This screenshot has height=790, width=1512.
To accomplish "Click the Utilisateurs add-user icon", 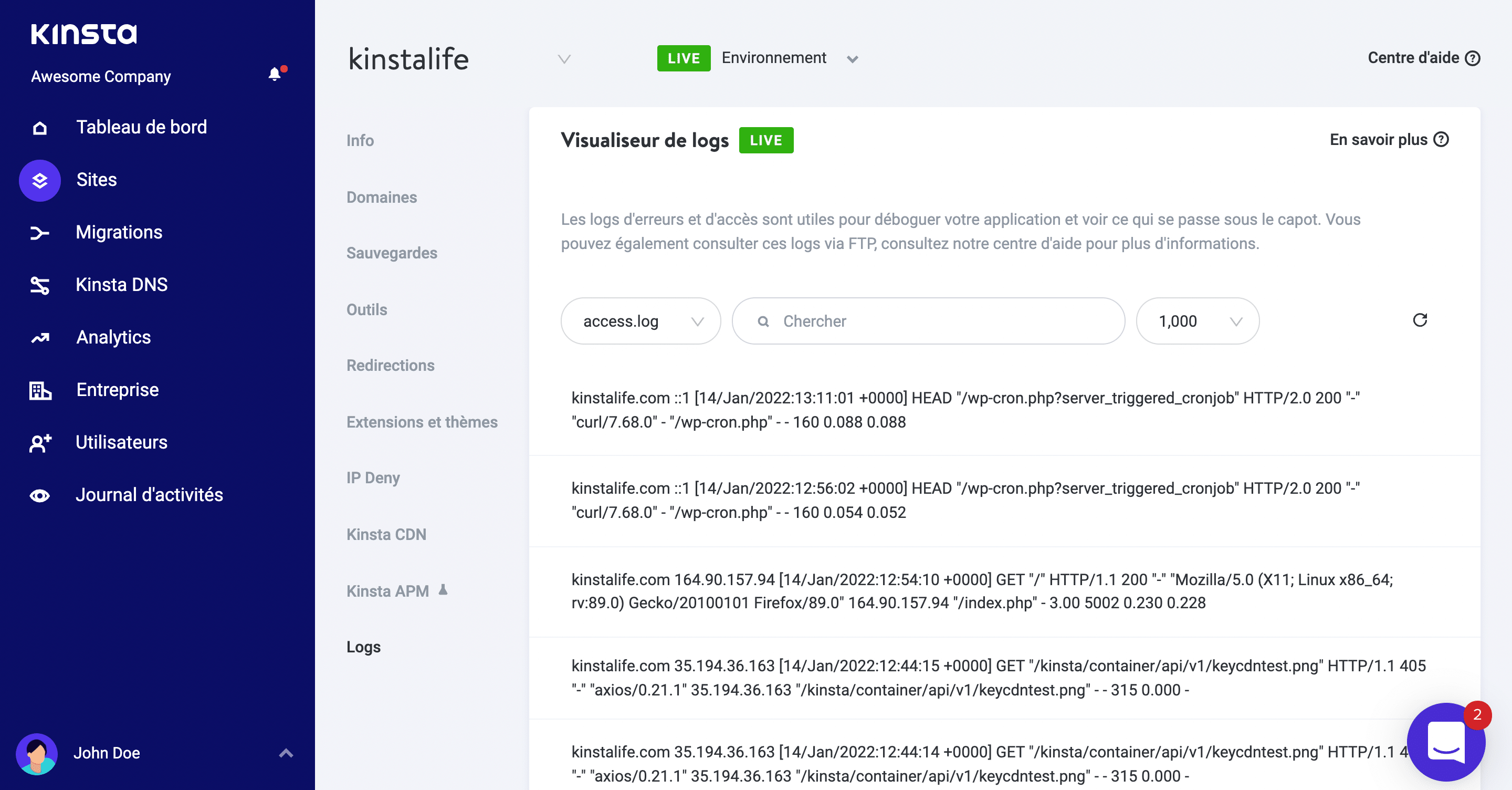I will click(40, 443).
